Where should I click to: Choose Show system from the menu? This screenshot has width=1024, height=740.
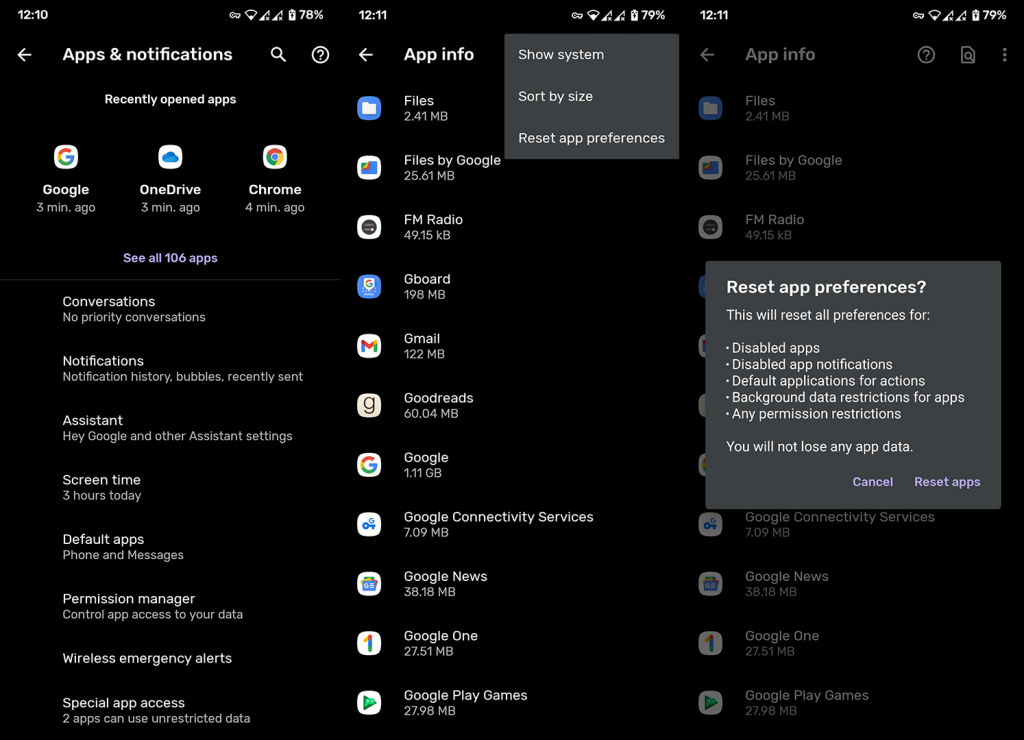561,55
